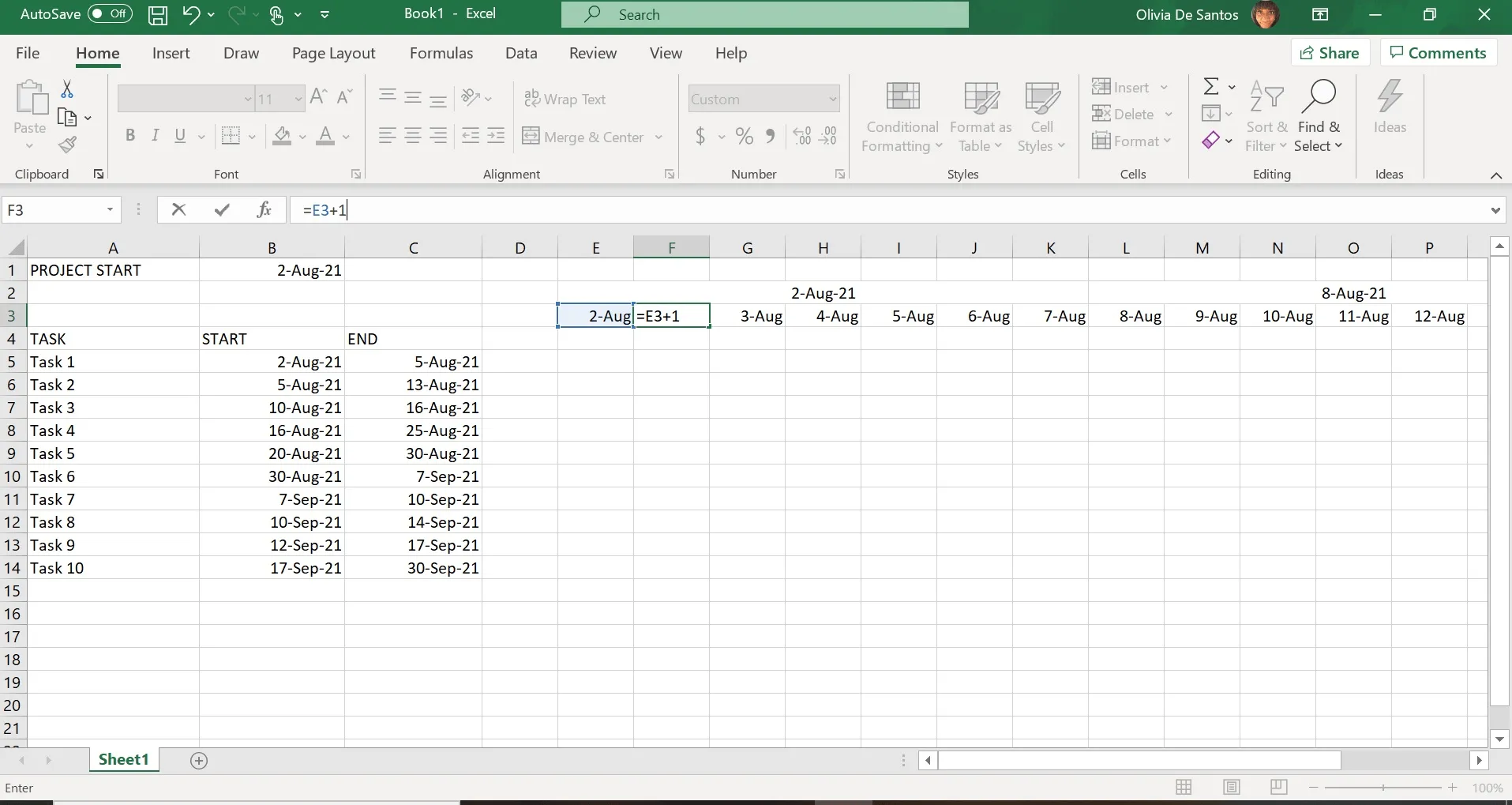
Task: Apply the Percent number style
Action: (743, 136)
